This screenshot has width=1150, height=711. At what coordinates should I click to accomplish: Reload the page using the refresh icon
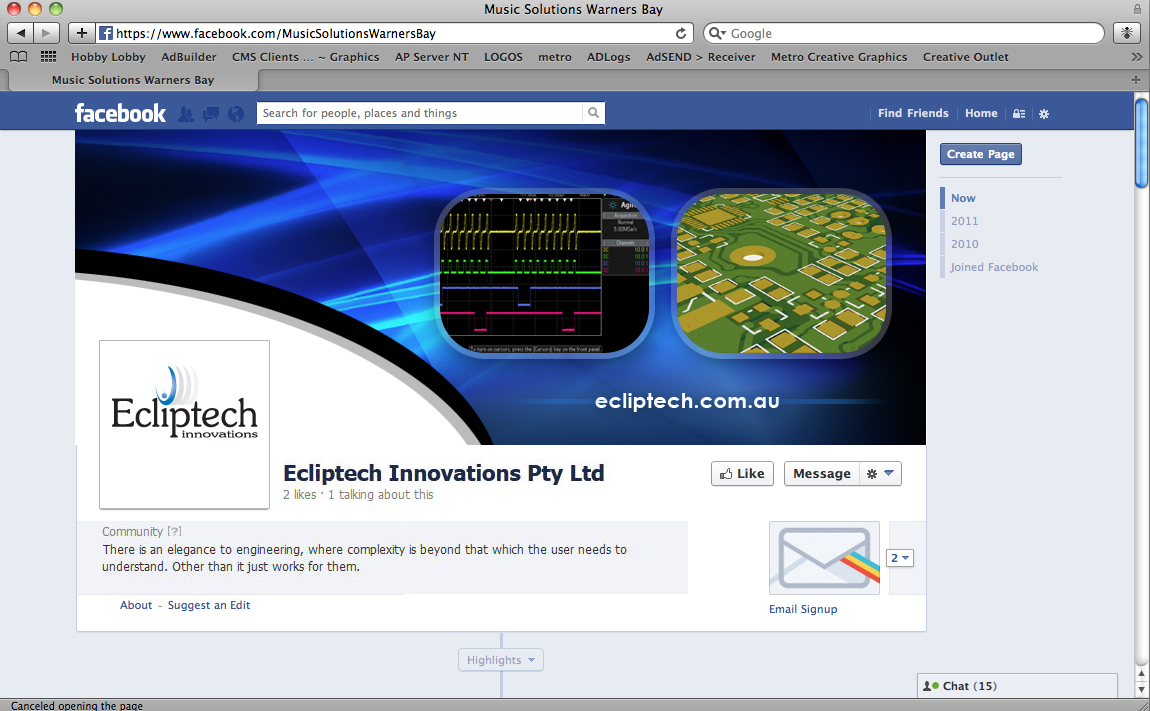click(681, 33)
